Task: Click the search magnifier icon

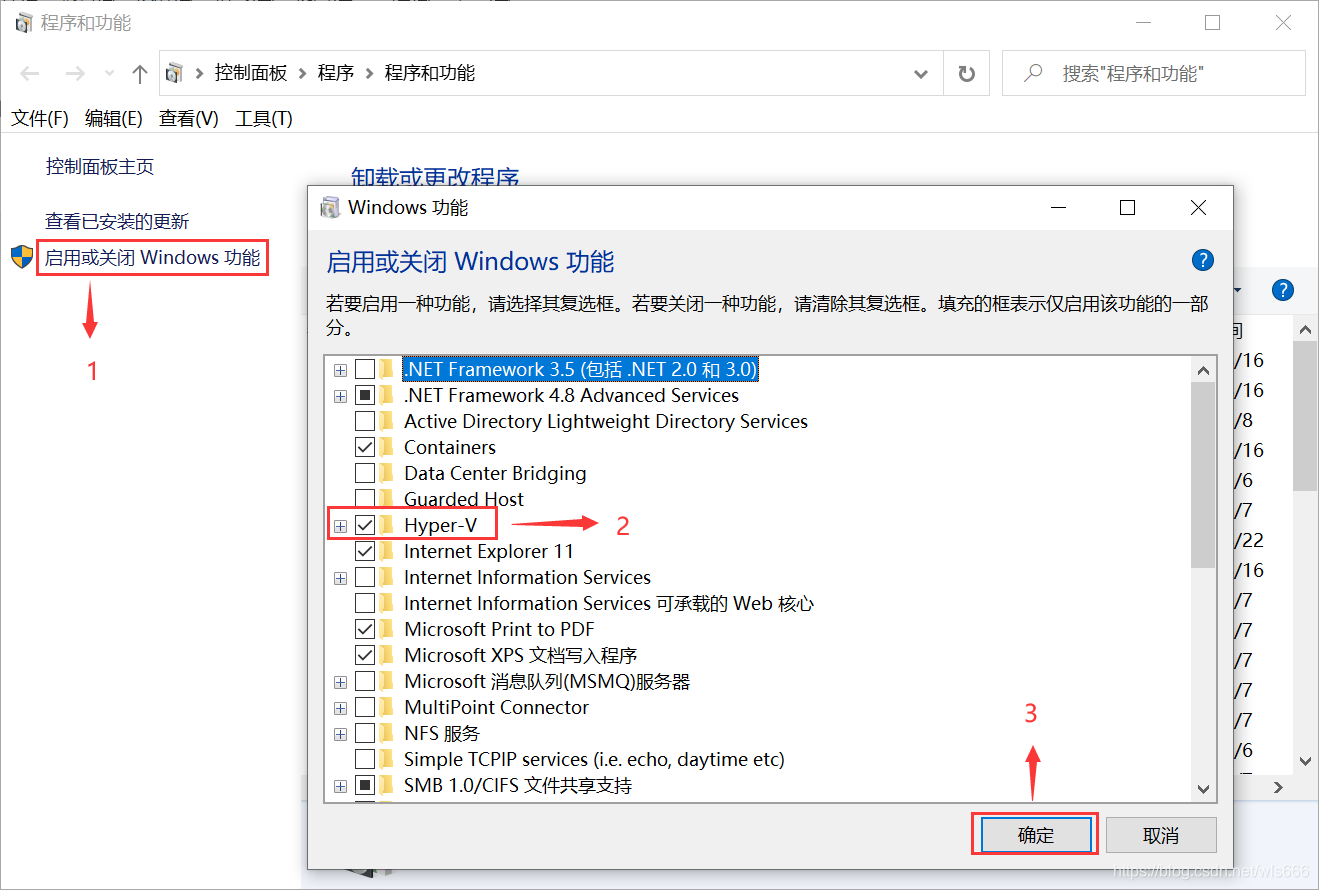Action: (1034, 73)
